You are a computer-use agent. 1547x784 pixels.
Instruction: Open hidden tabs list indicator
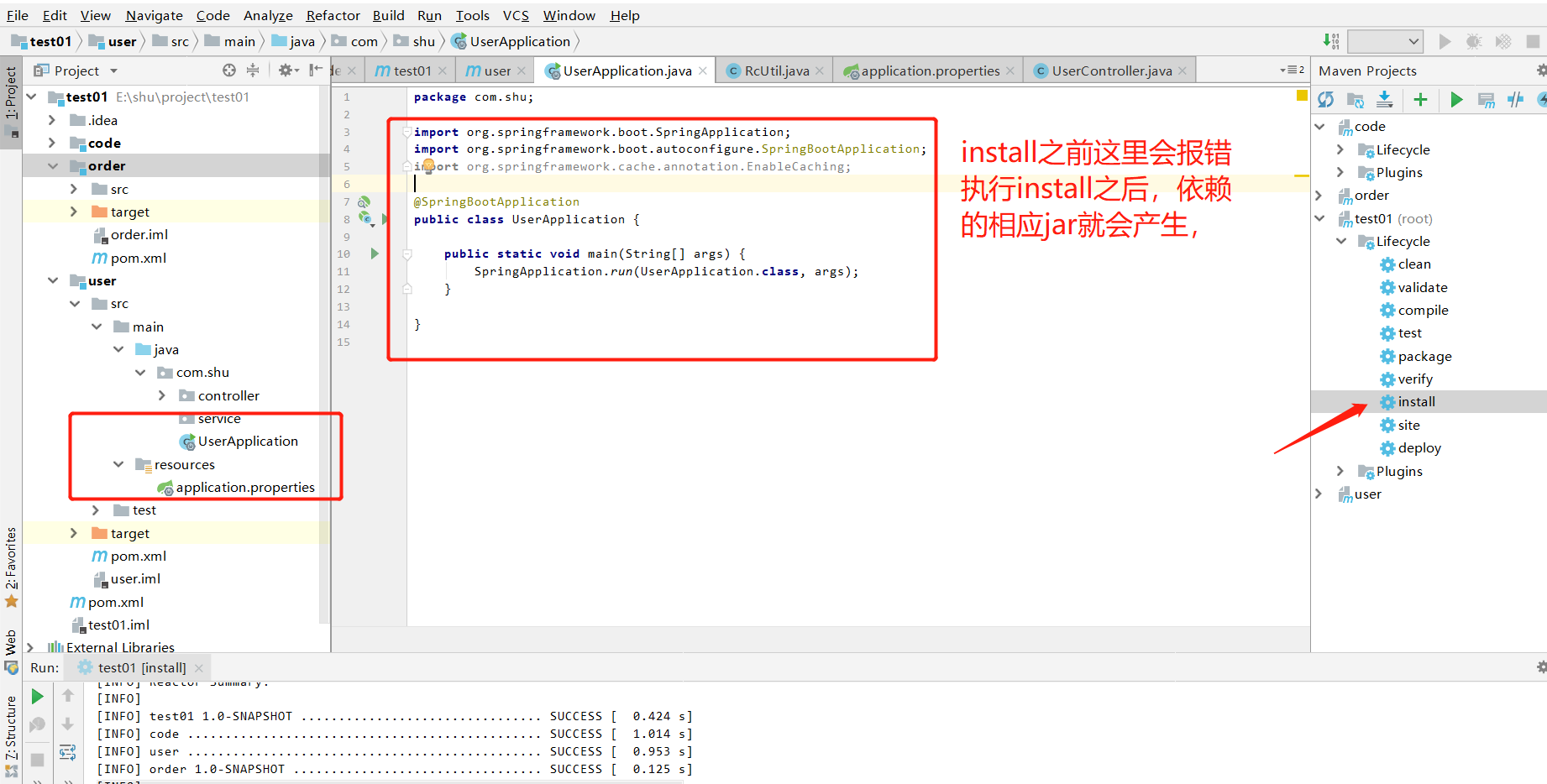tap(1292, 71)
